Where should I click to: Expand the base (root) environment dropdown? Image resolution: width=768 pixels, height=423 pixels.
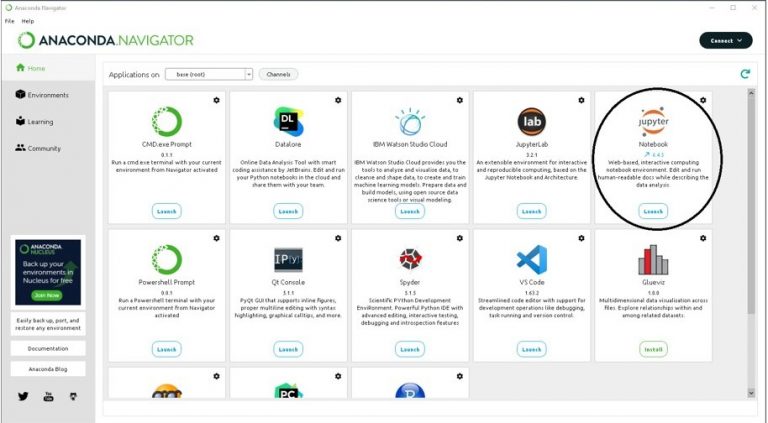(248, 74)
